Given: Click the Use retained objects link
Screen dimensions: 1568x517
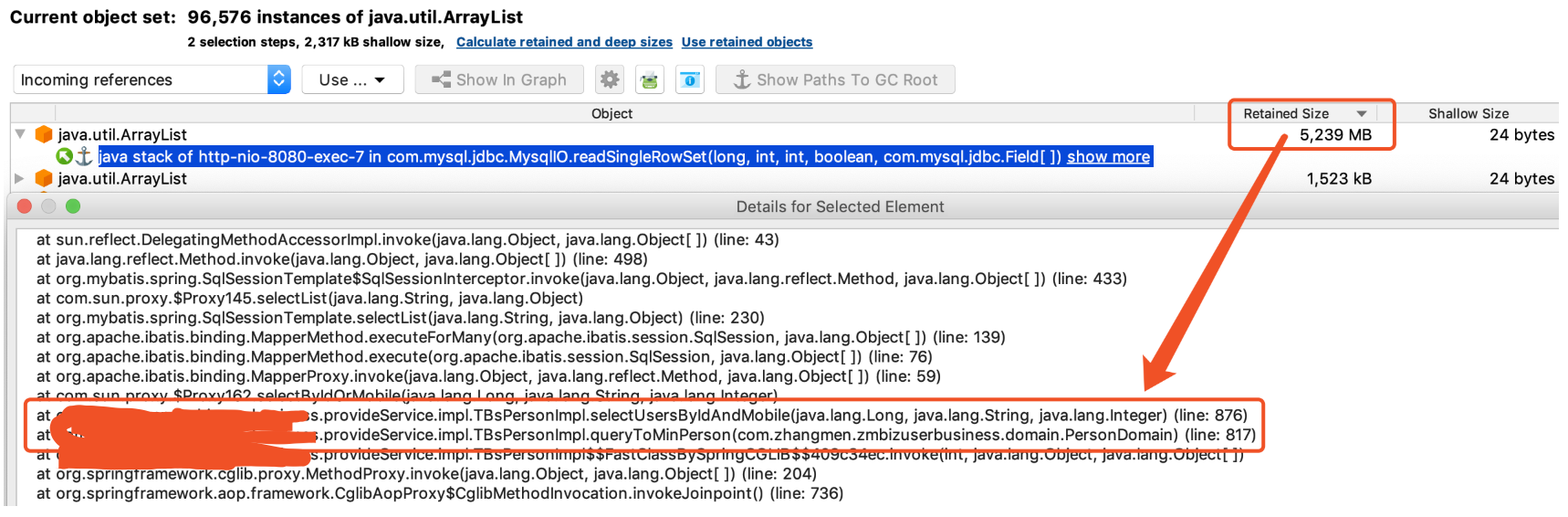Looking at the screenshot, I should 747,42.
